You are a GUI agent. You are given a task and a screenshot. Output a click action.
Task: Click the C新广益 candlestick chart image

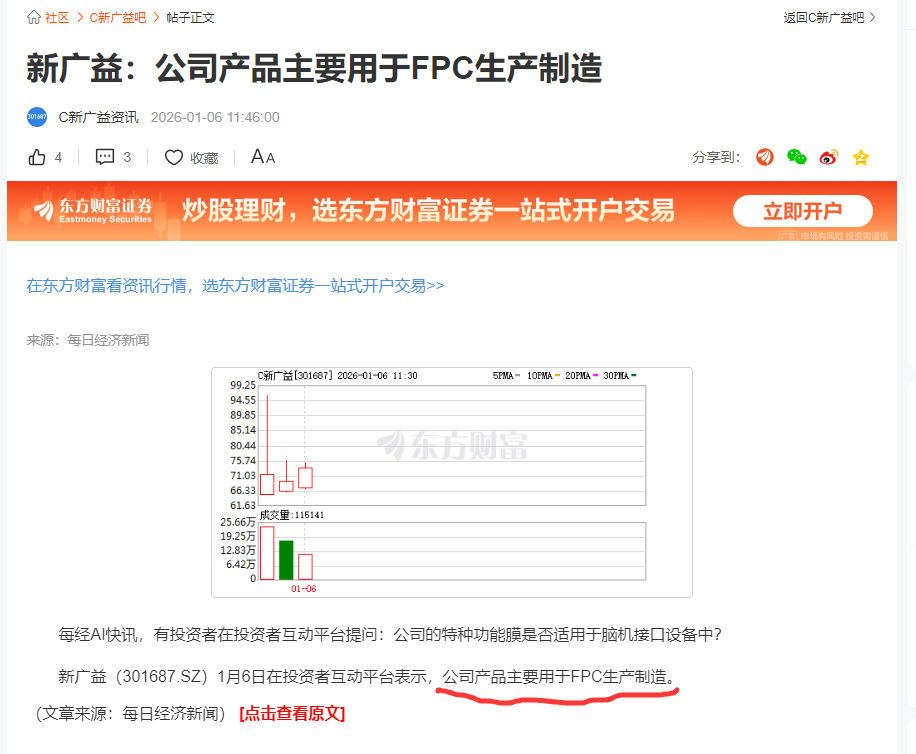(452, 482)
